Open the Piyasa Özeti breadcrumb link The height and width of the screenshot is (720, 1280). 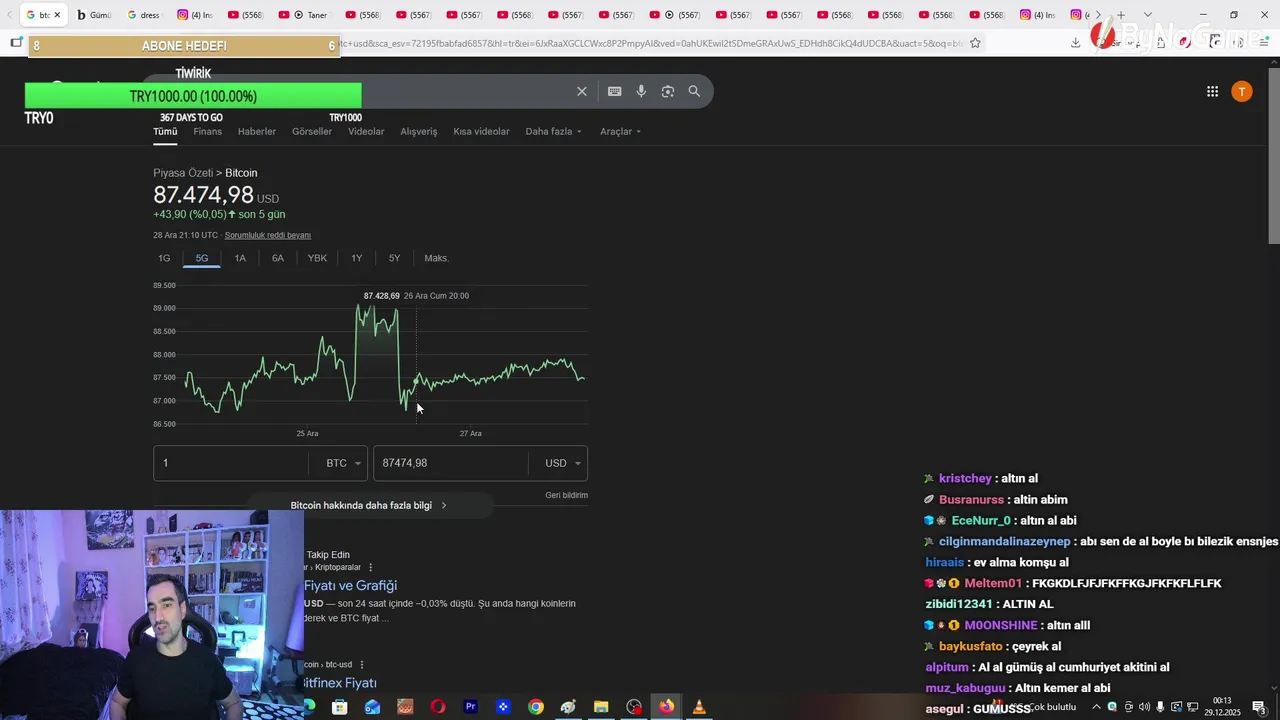[x=183, y=173]
